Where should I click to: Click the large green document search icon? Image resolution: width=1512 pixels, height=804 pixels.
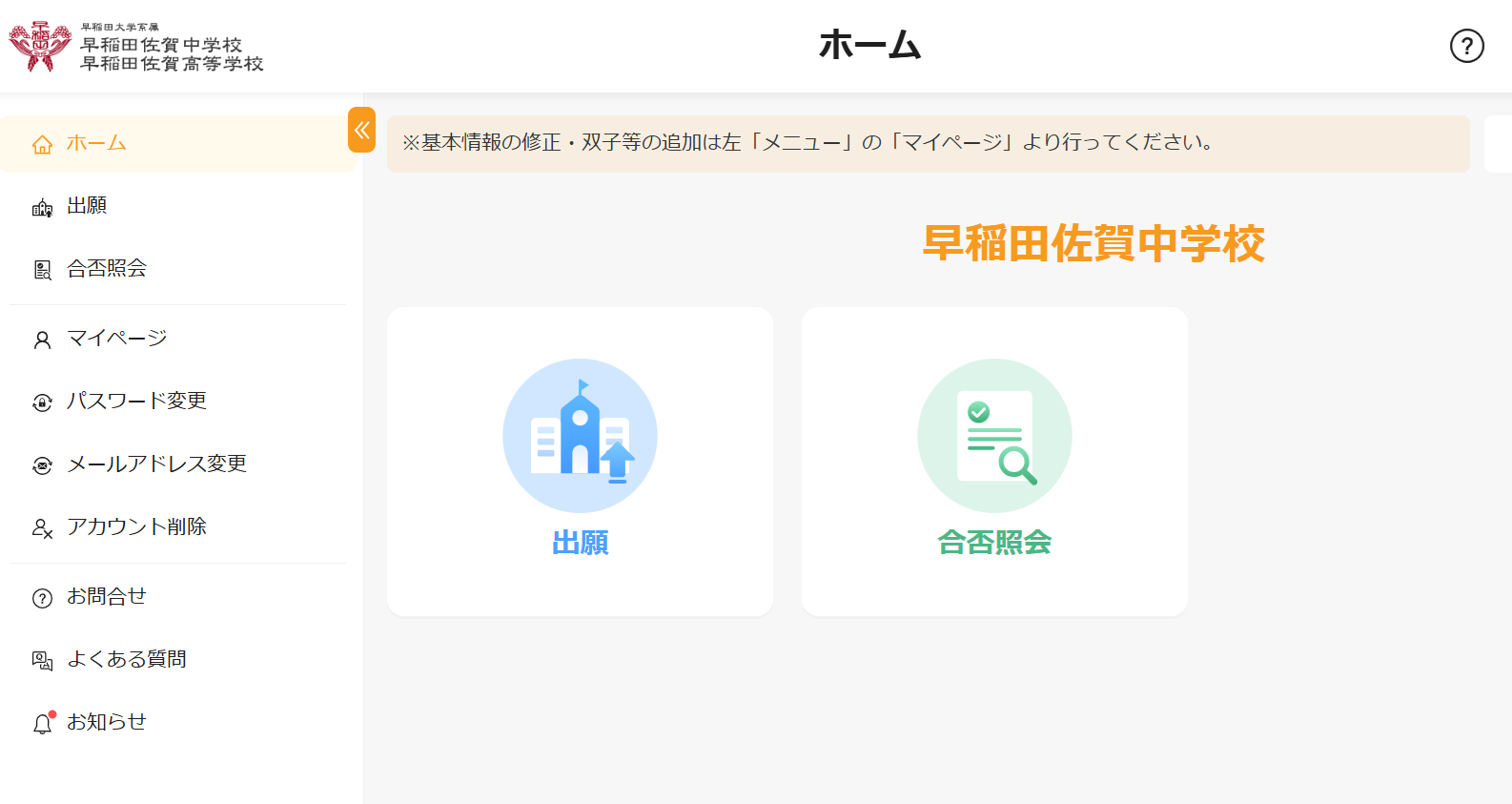[994, 436]
